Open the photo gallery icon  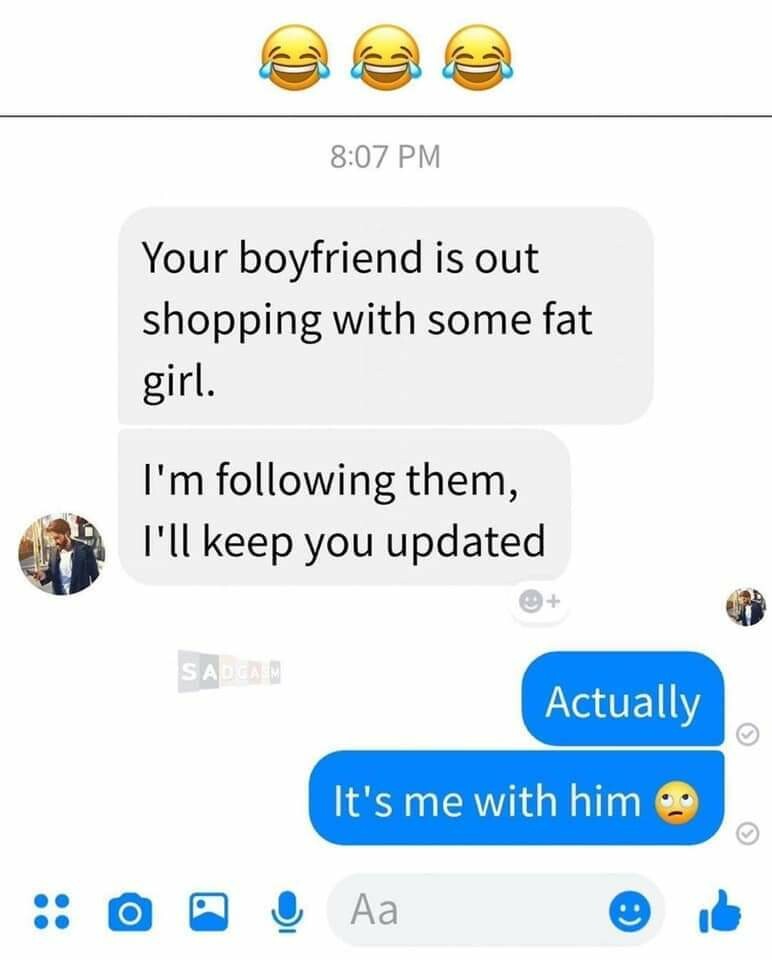tap(208, 912)
